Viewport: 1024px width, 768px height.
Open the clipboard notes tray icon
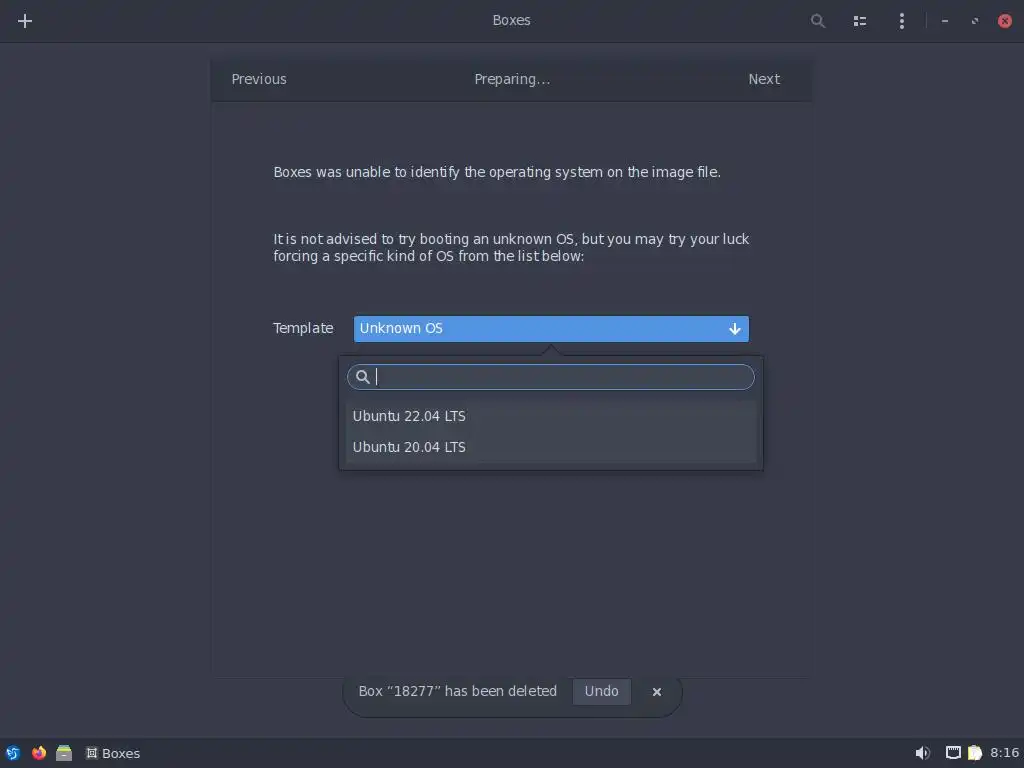click(x=975, y=753)
